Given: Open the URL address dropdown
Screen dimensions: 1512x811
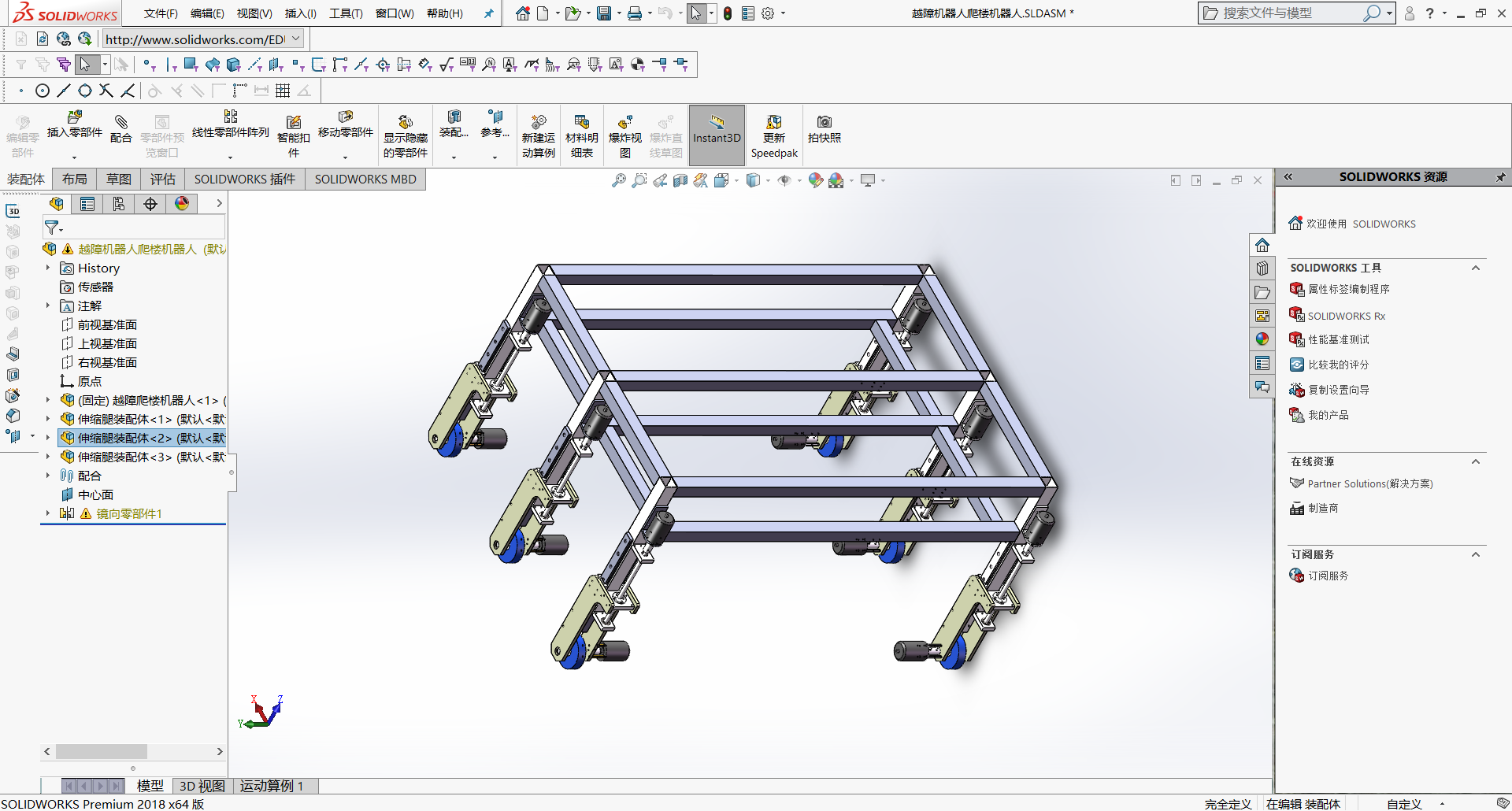Looking at the screenshot, I should pos(296,39).
